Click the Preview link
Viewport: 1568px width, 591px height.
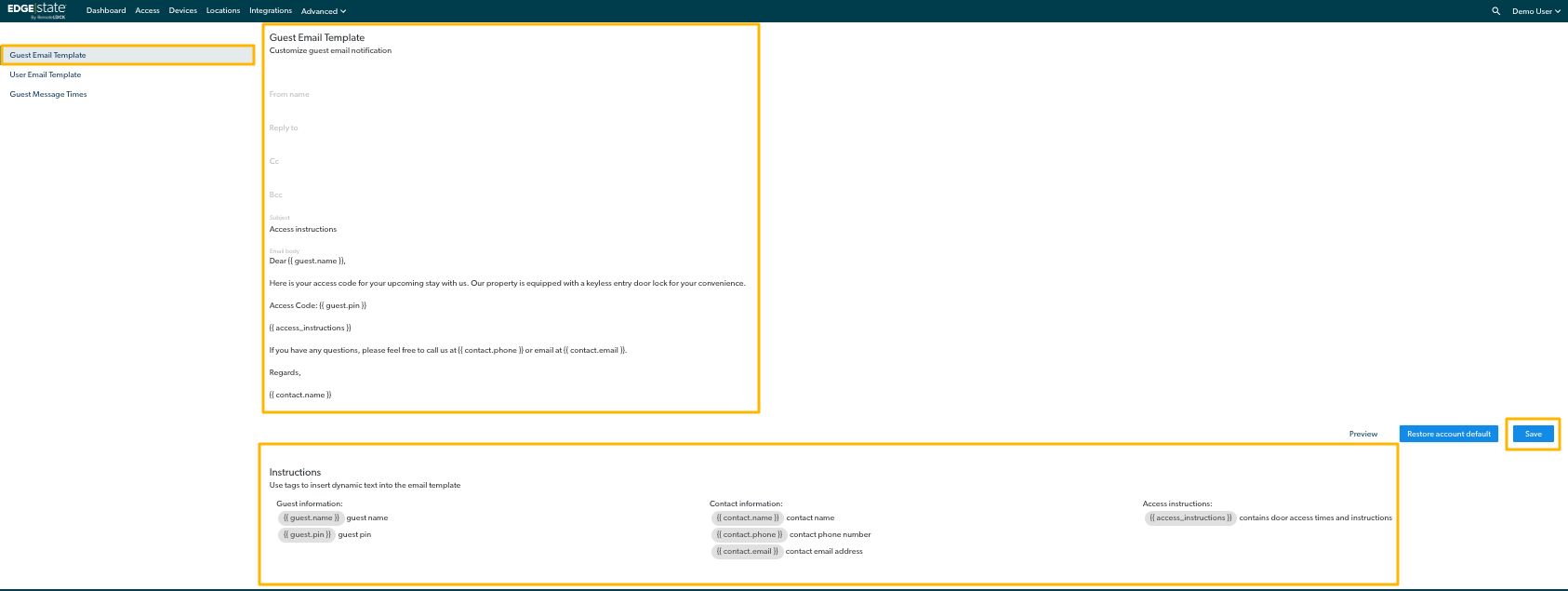tap(1362, 434)
